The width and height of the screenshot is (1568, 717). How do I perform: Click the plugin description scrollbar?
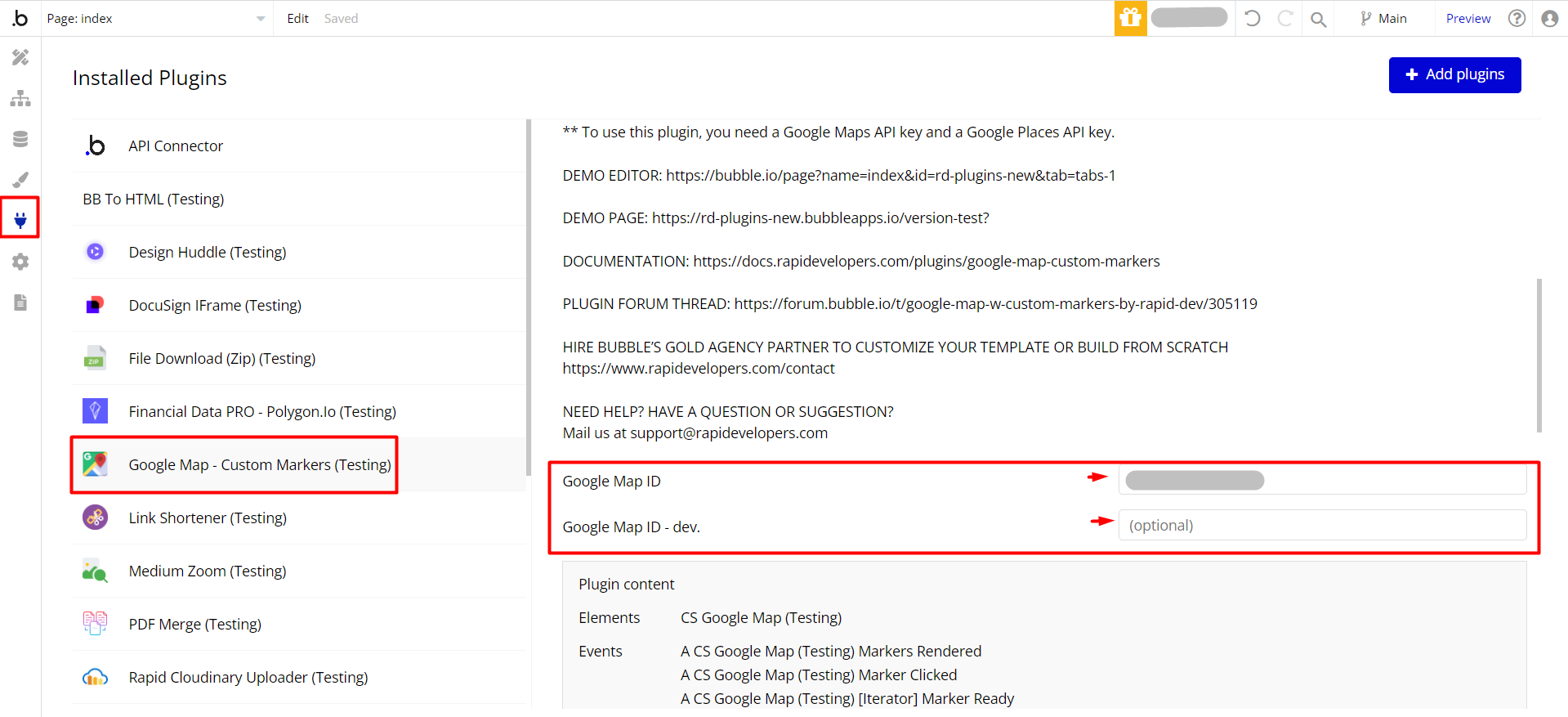coord(1539,356)
